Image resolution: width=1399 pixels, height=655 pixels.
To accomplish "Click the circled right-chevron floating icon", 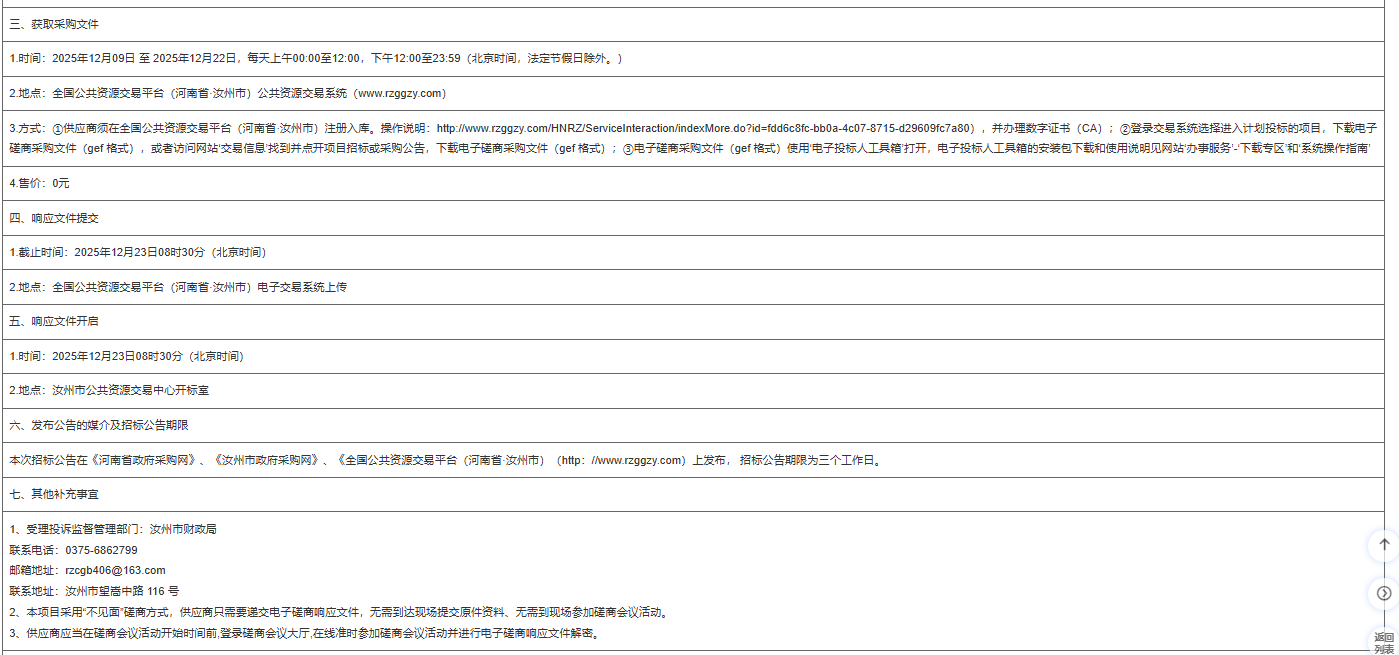I will click(x=1384, y=593).
